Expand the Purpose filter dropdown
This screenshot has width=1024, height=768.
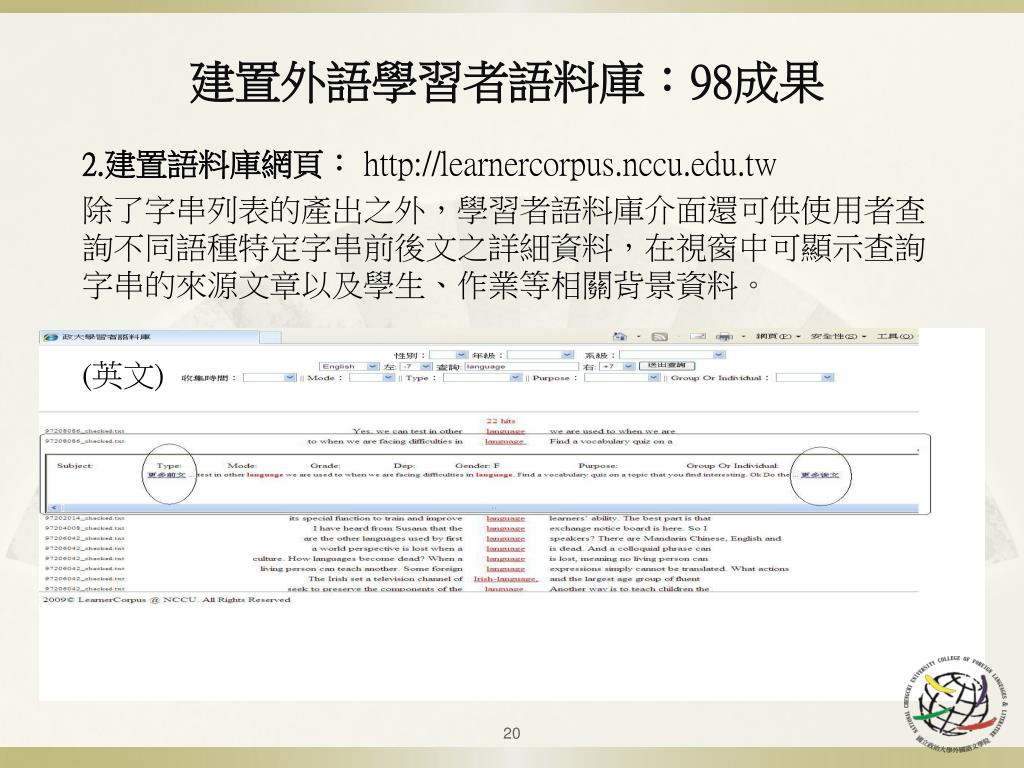point(622,378)
